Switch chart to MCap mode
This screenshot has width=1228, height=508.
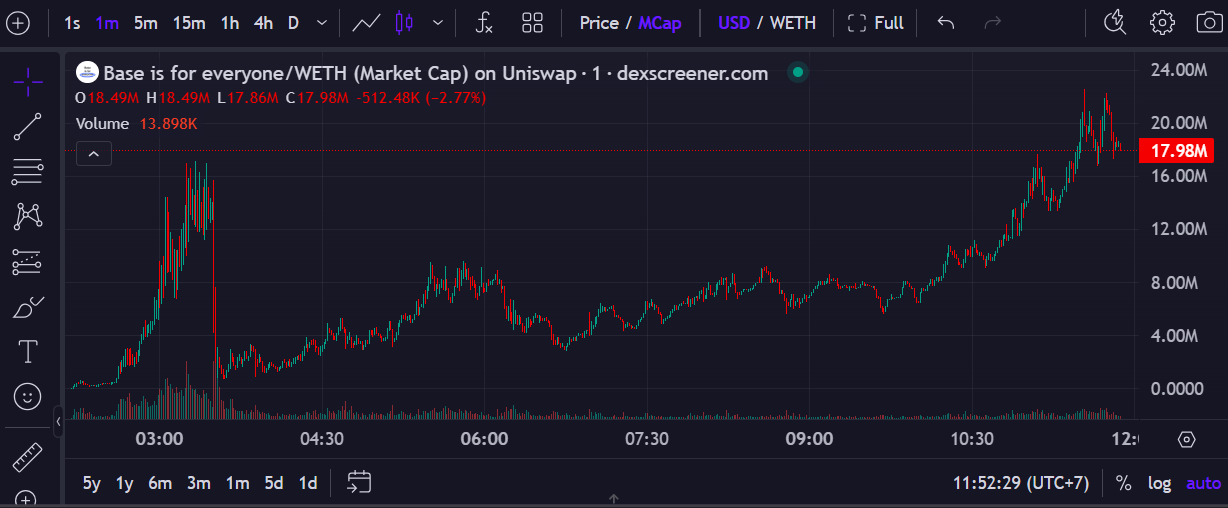tap(660, 22)
